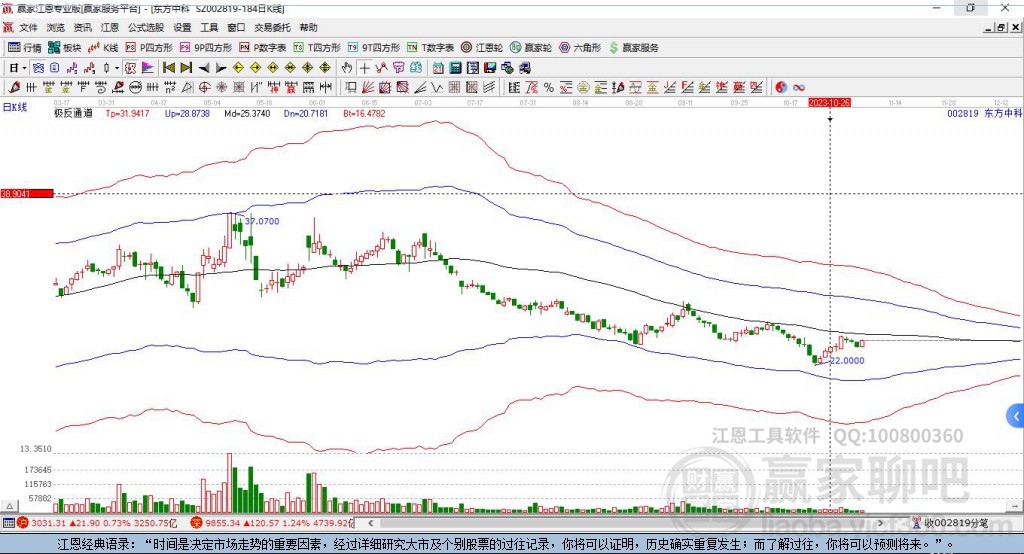Open the 交易委托 menu

click(x=272, y=27)
